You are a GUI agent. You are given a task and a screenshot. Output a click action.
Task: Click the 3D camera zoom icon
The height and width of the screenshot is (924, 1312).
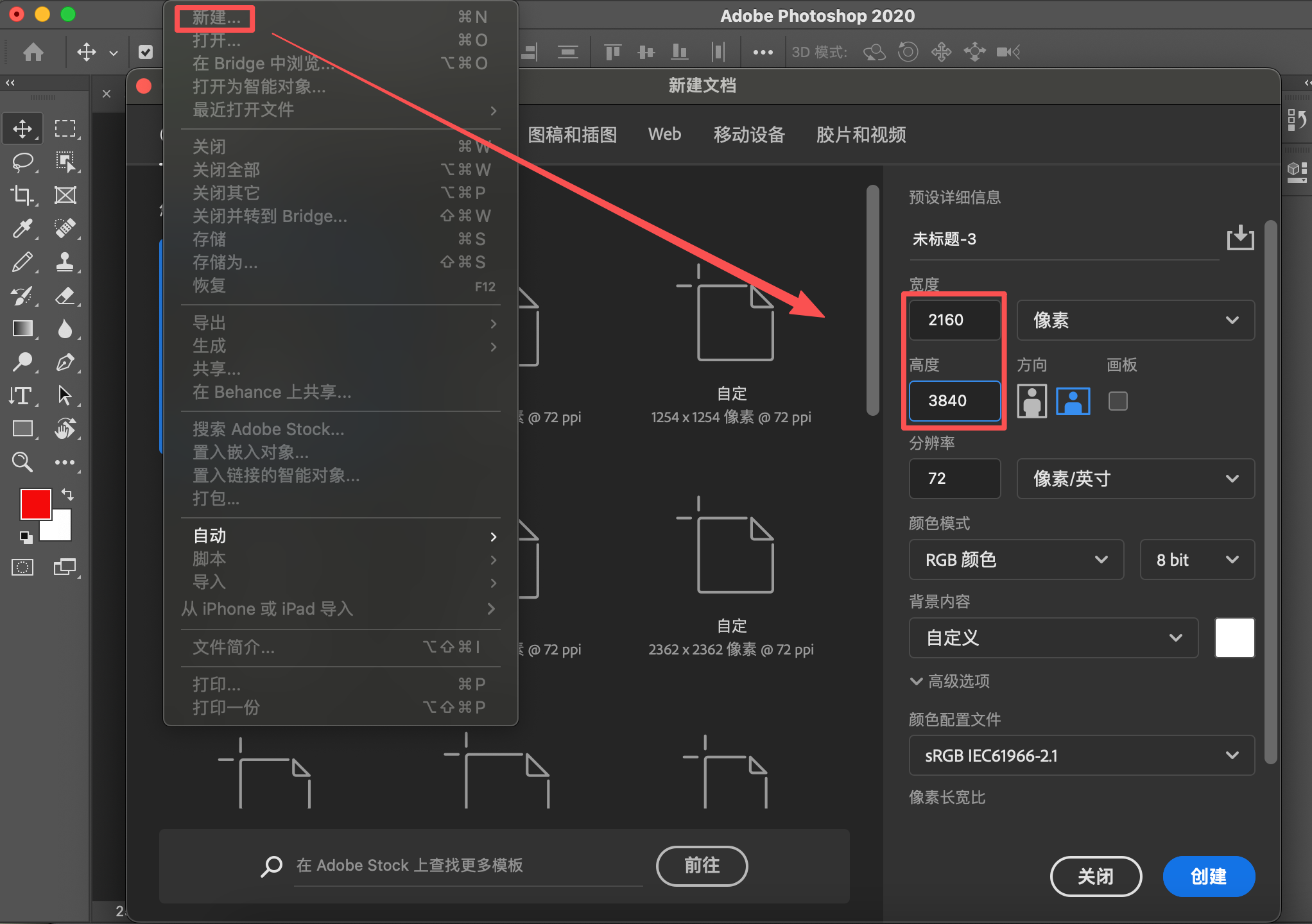[1008, 52]
